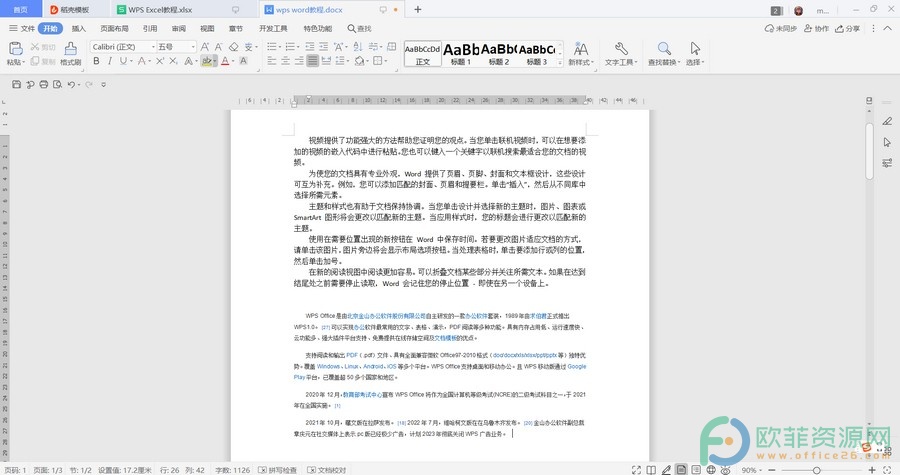
Task: Click the zoom slider handle in status bar
Action: click(x=816, y=470)
